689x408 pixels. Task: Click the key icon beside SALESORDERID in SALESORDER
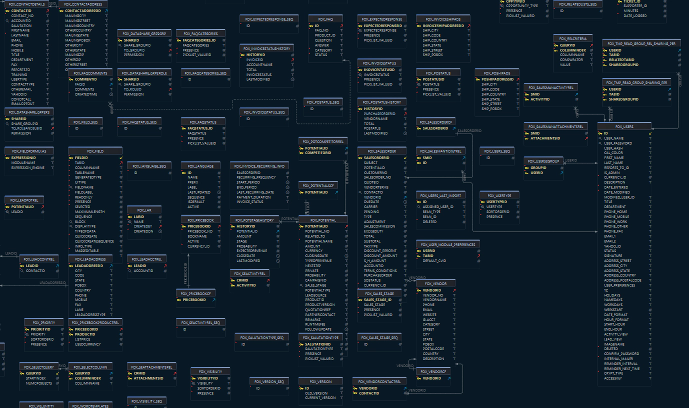click(360, 158)
